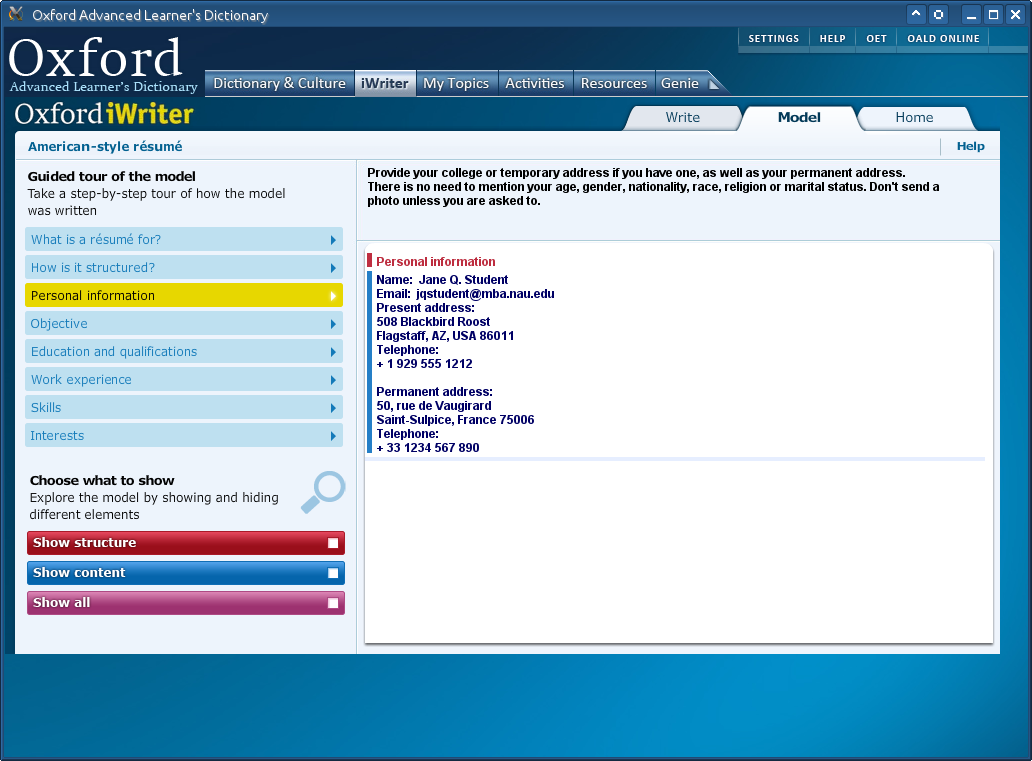Open the Dictionary & Culture tab

pos(280,84)
